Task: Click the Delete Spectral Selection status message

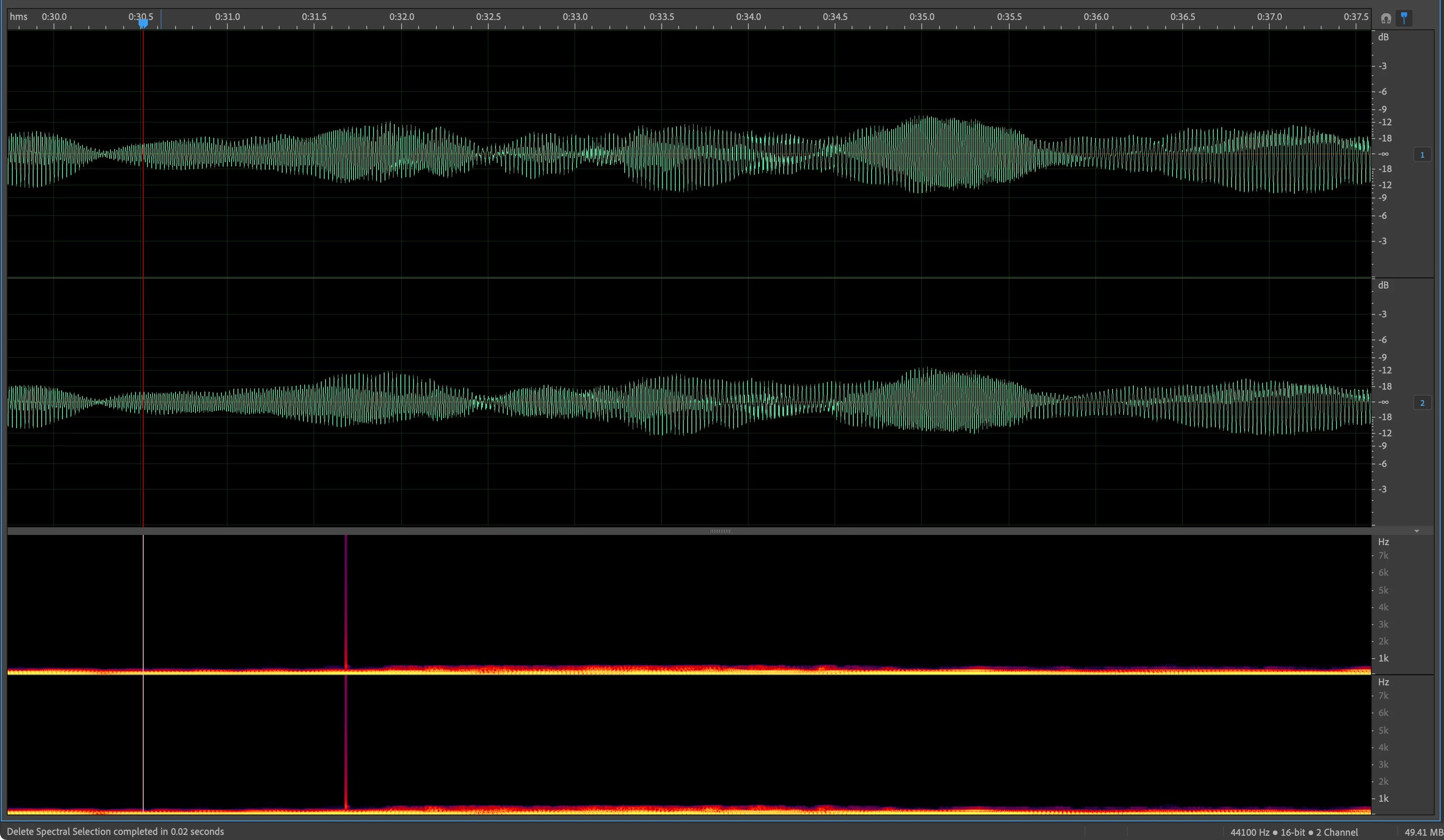Action: 115,832
